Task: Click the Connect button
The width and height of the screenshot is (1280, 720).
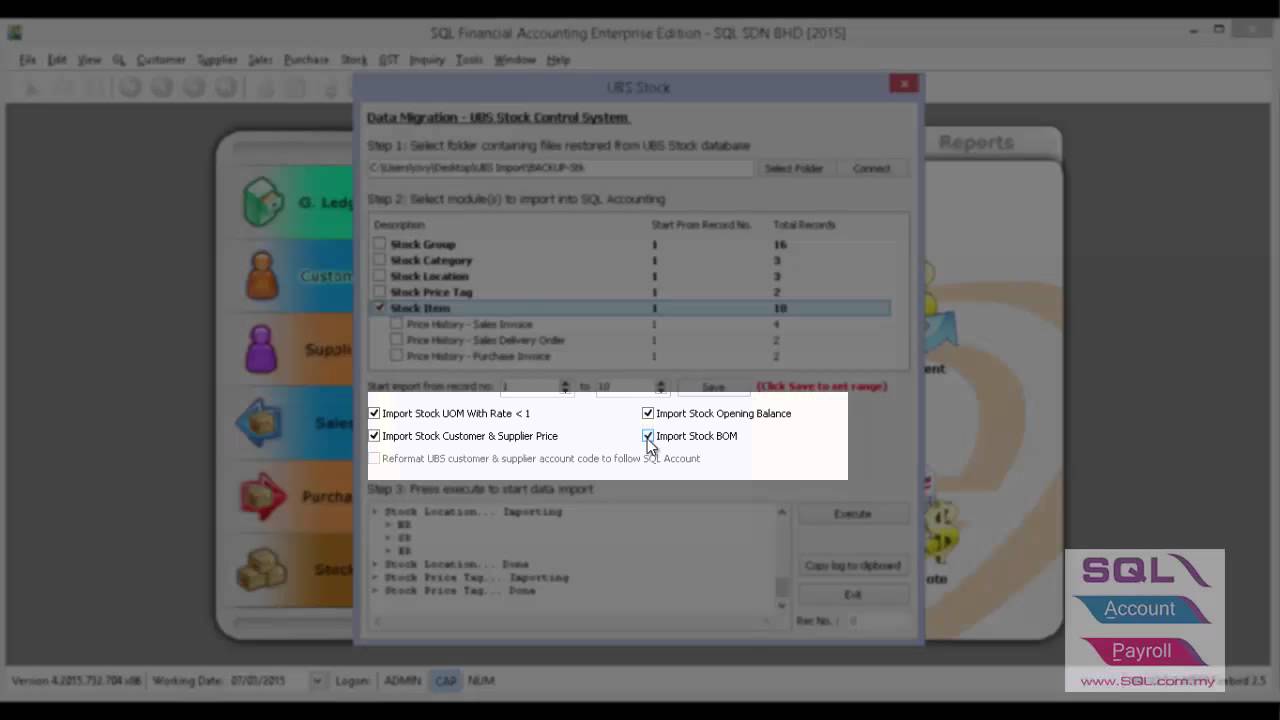Action: click(872, 168)
